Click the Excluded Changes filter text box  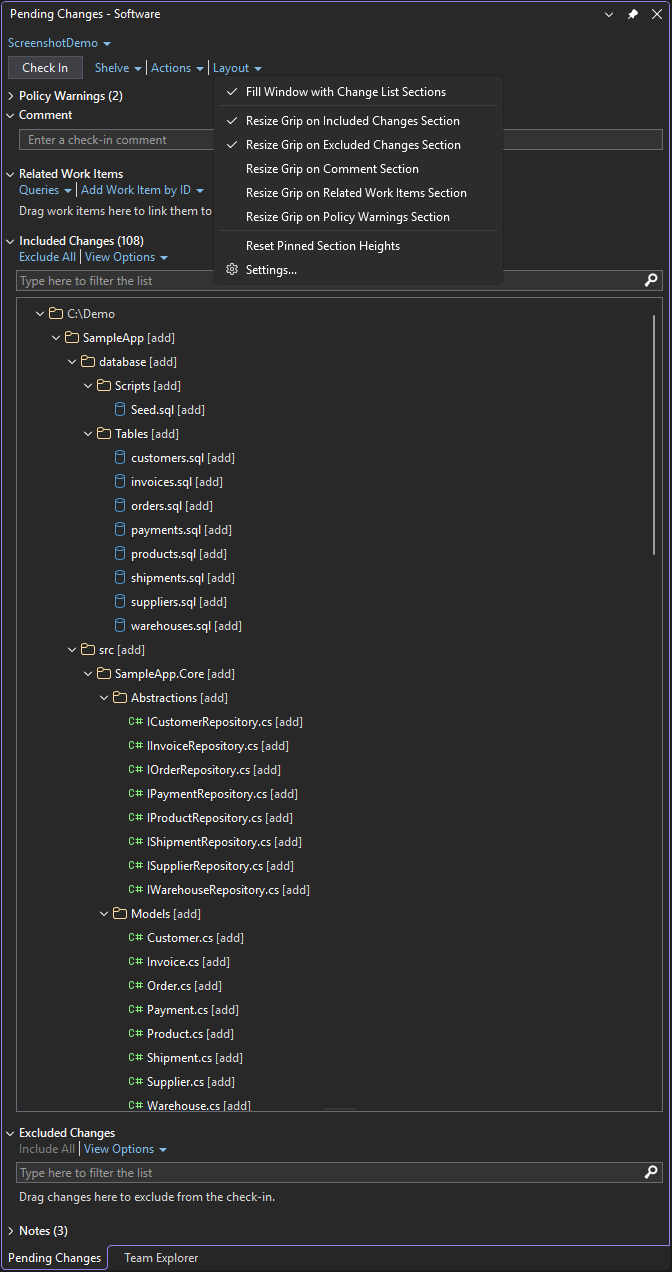tap(330, 1173)
